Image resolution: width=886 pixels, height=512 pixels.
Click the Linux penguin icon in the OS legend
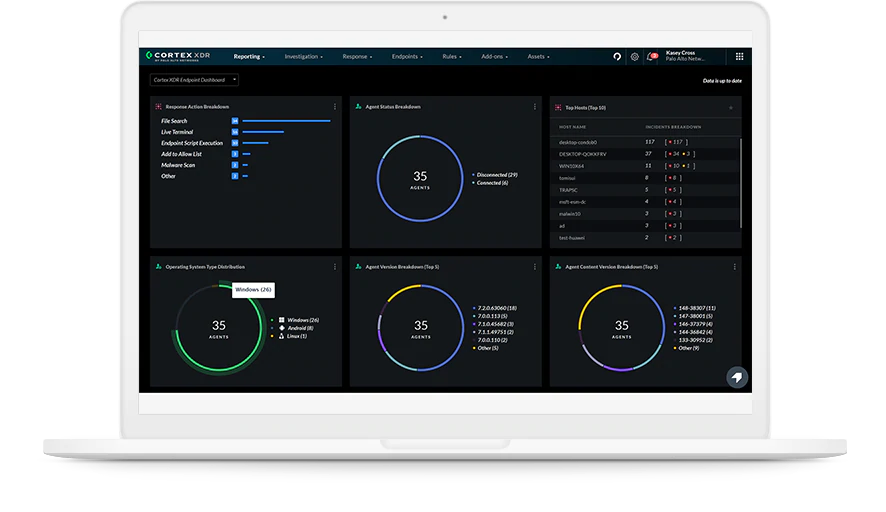[x=281, y=336]
